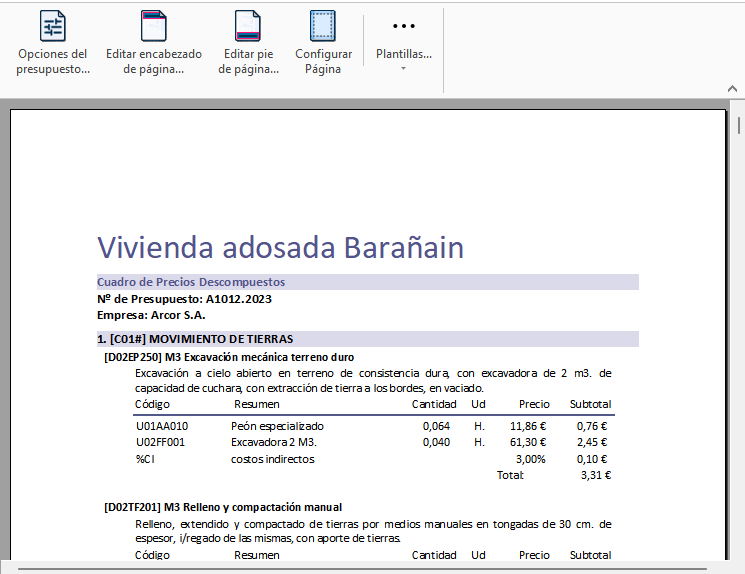Click Nº de Presupuesto: A1012.2023 line
745x574 pixels.
point(184,299)
